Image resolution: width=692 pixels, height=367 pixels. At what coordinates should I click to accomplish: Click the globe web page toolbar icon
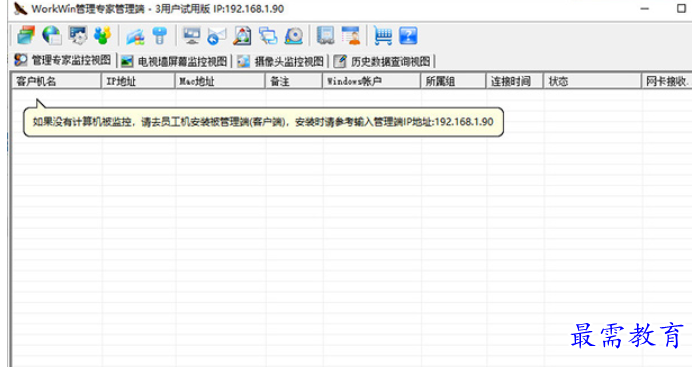52,35
